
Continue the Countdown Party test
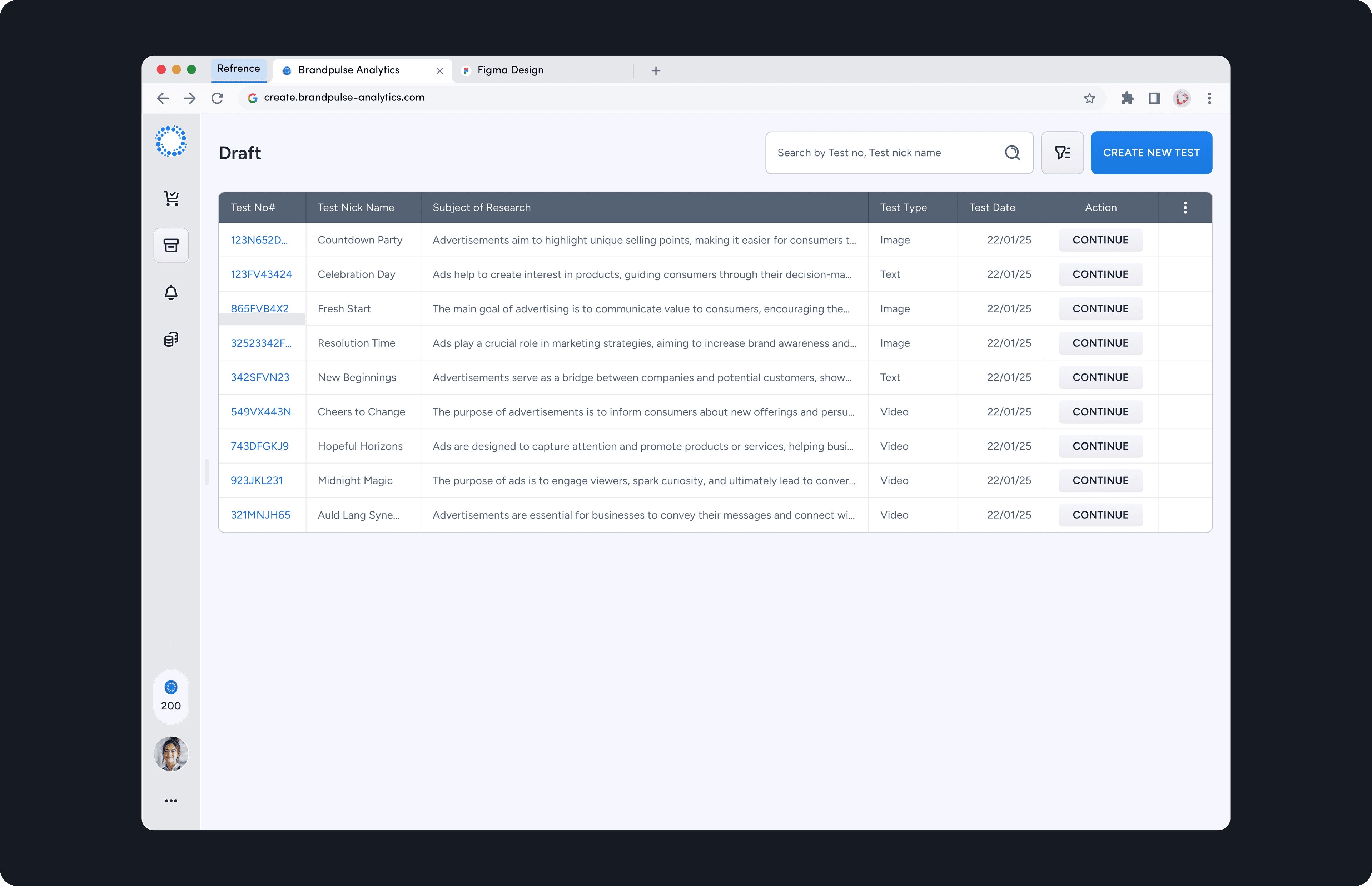[x=1100, y=240]
